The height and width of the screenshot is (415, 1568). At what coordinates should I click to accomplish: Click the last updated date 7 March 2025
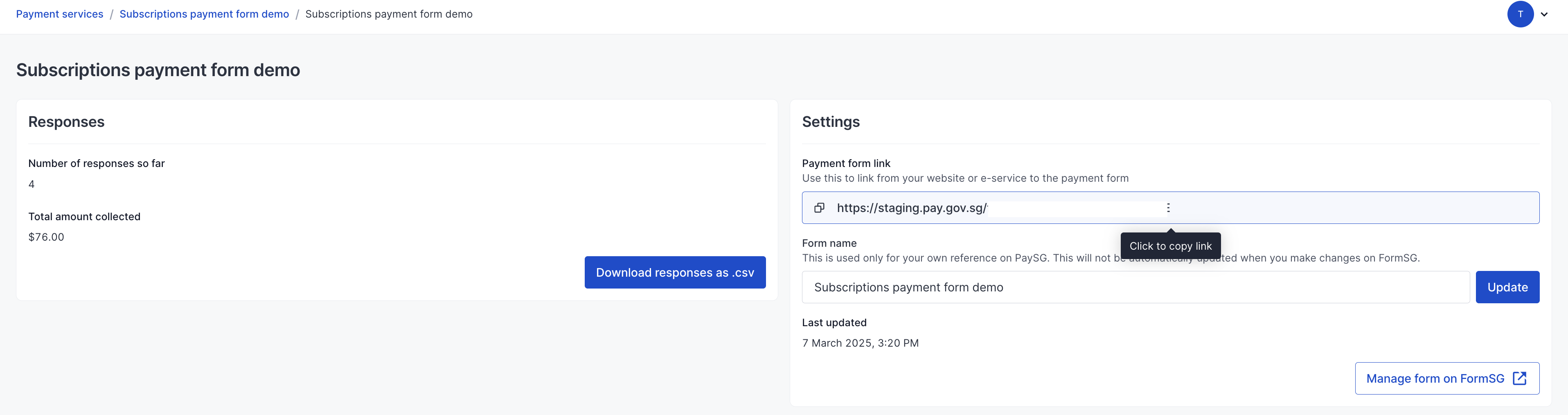[x=859, y=343]
